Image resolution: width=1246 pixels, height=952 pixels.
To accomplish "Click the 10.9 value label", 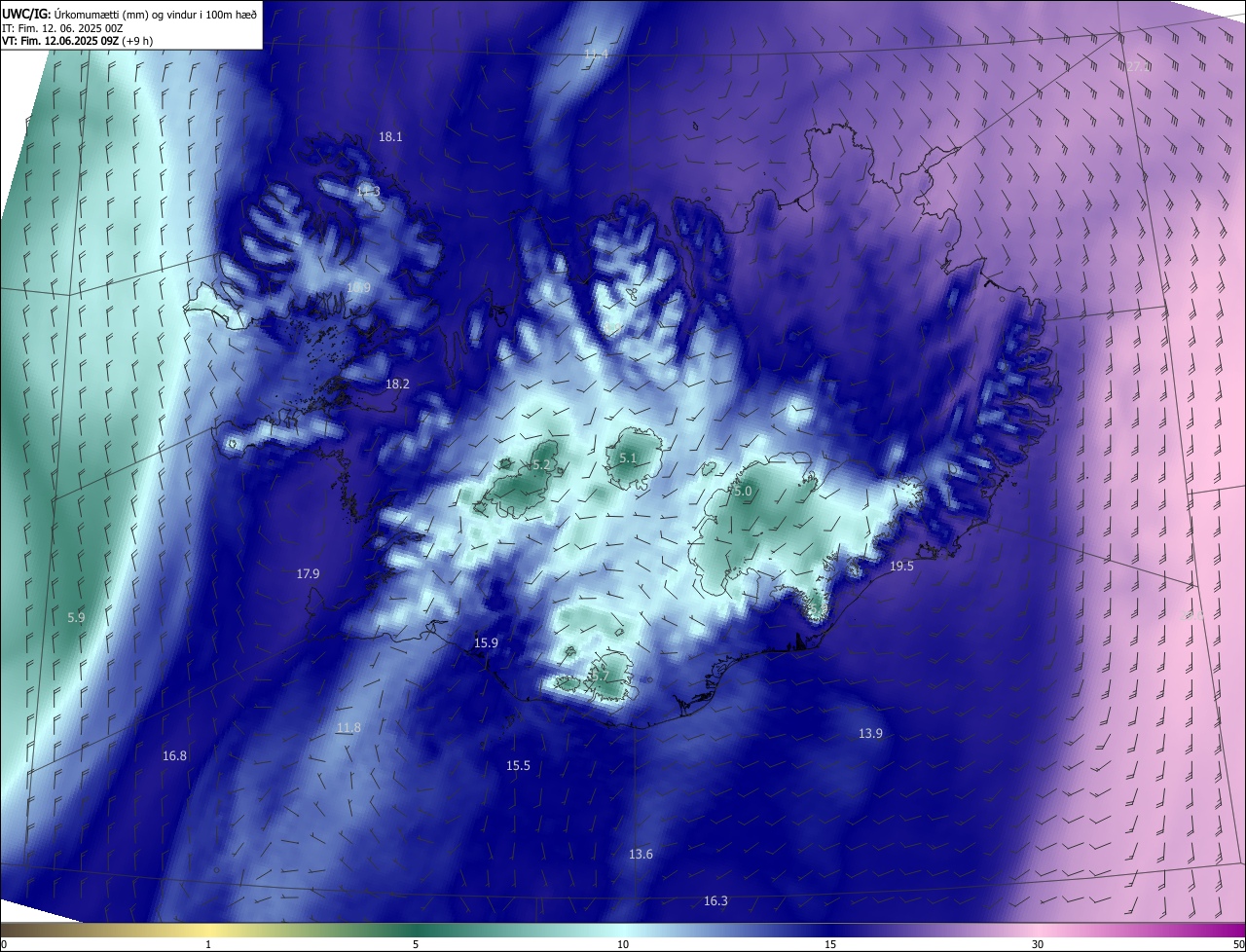I will tap(358, 288).
